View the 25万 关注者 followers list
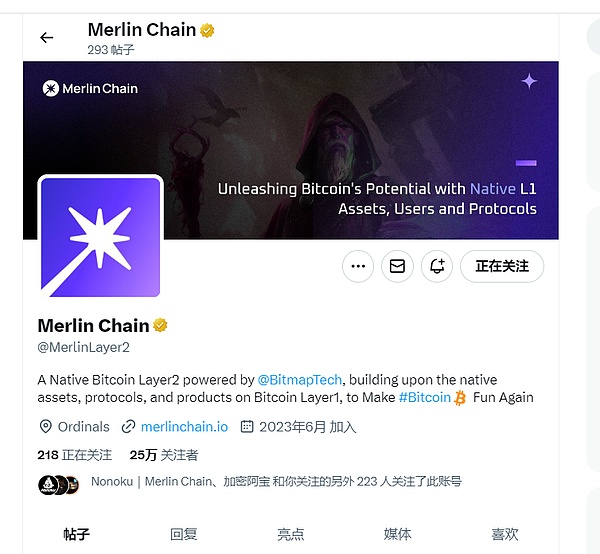The height and width of the screenshot is (554, 600). (164, 454)
